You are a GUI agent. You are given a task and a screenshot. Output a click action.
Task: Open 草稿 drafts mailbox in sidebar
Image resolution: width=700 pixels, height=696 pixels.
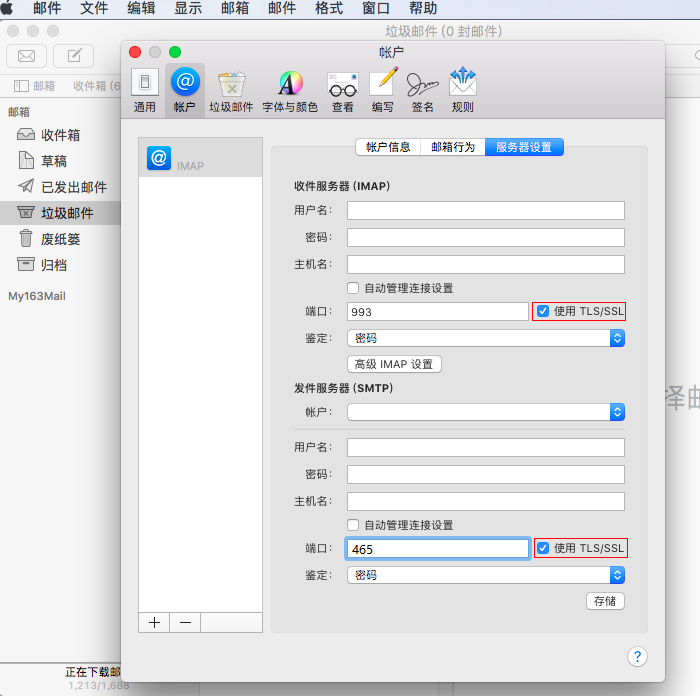[60, 161]
